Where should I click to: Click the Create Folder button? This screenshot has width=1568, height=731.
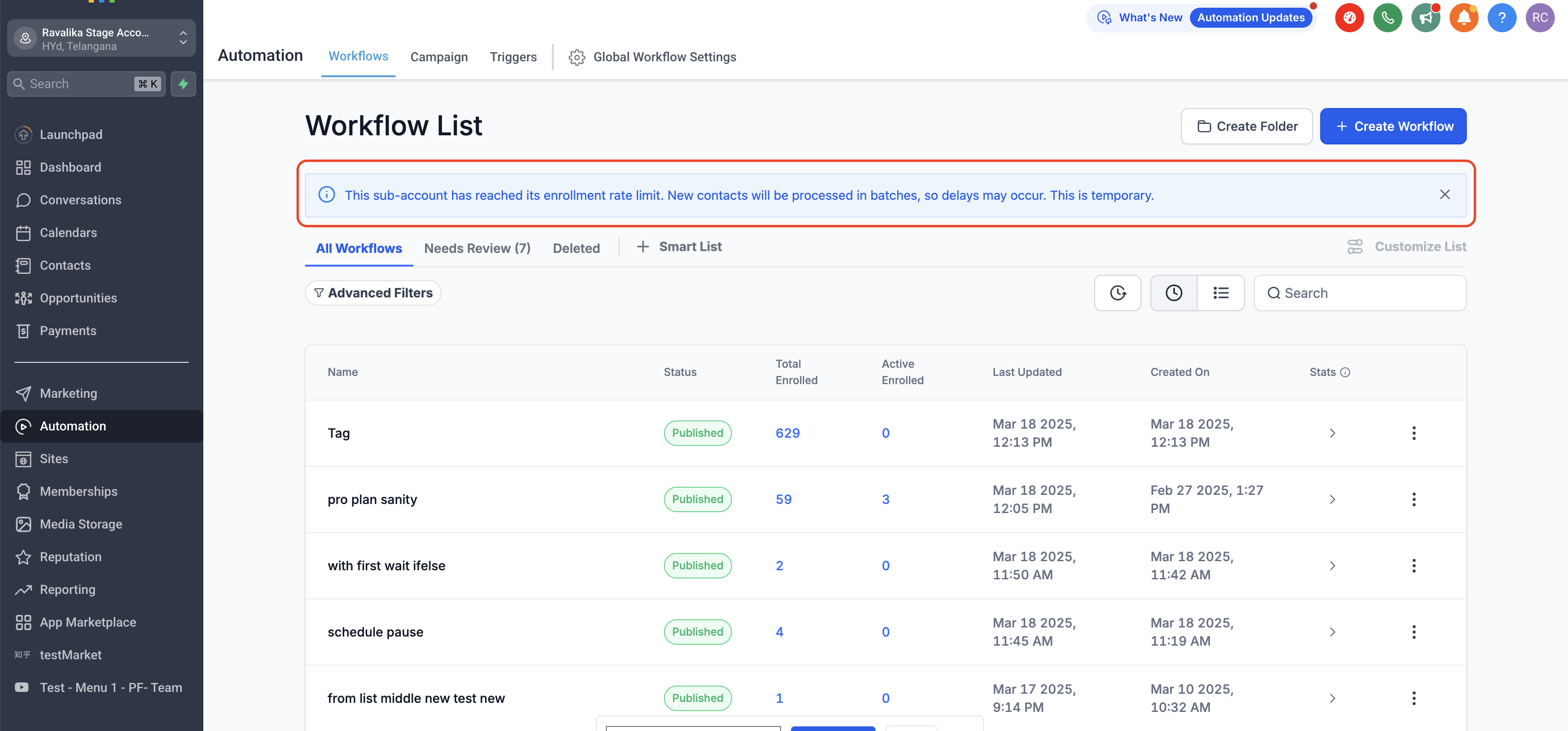pos(1246,126)
